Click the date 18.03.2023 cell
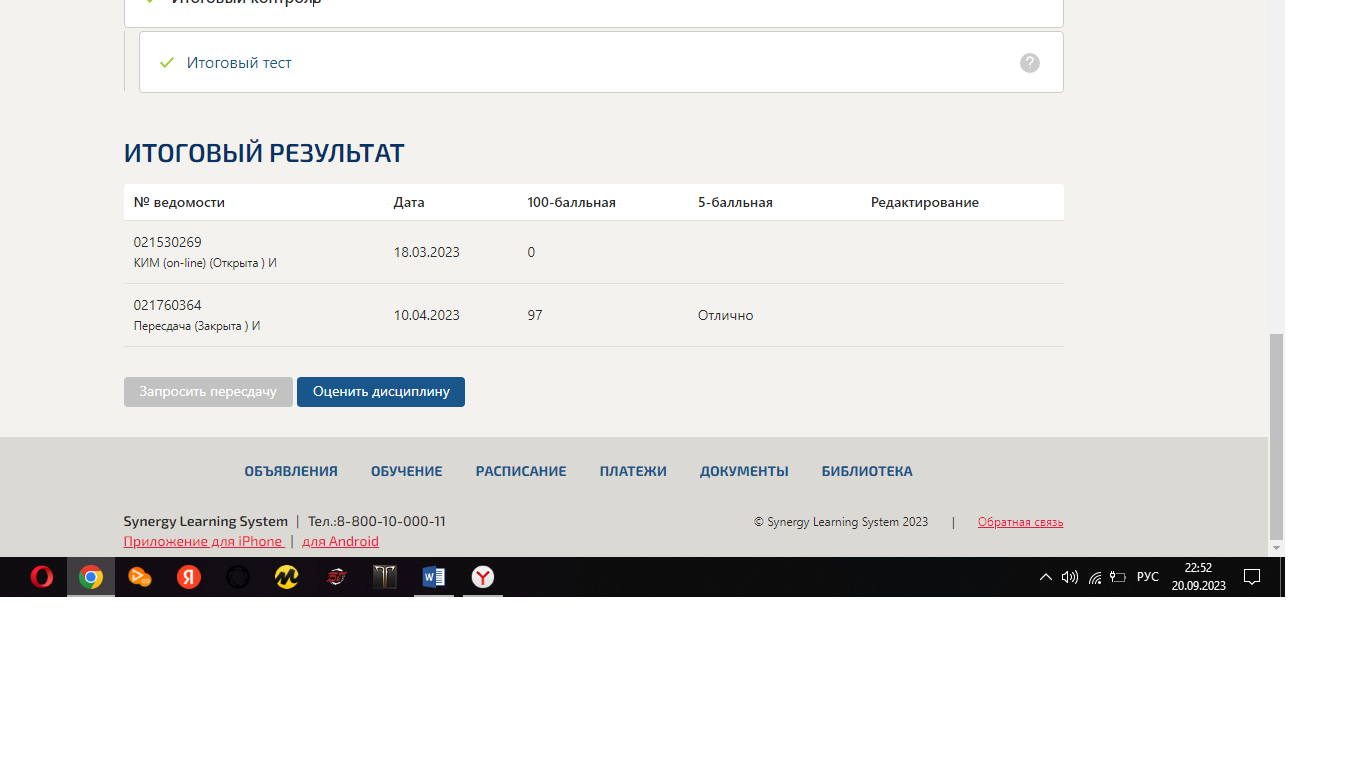 coord(427,252)
